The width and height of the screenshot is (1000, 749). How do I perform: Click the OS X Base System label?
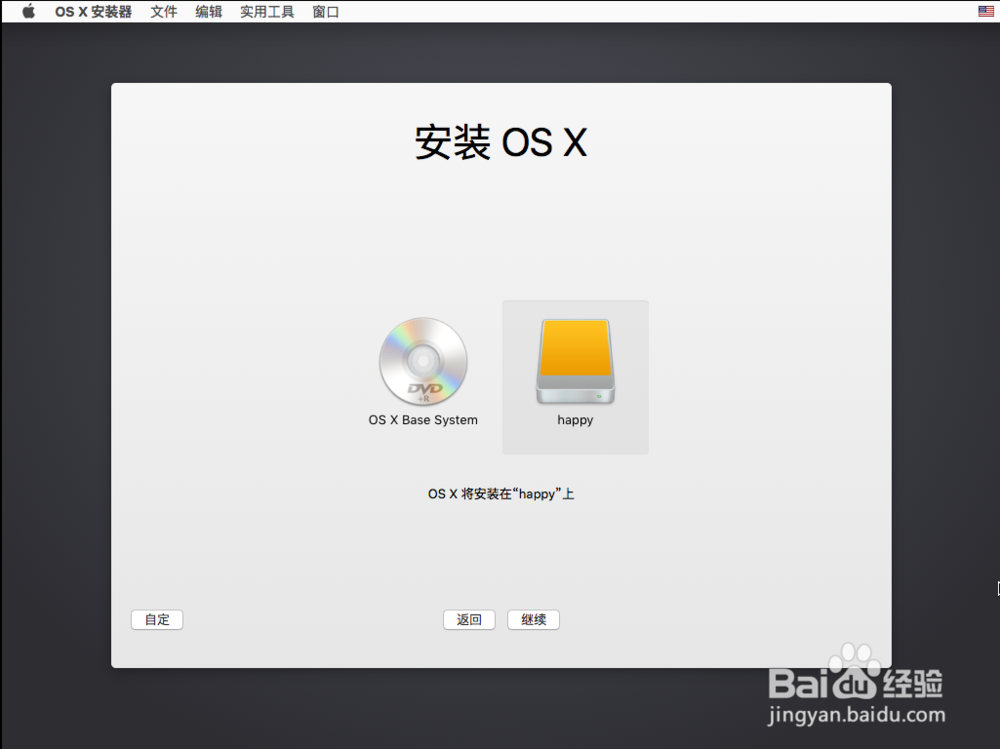click(x=423, y=420)
